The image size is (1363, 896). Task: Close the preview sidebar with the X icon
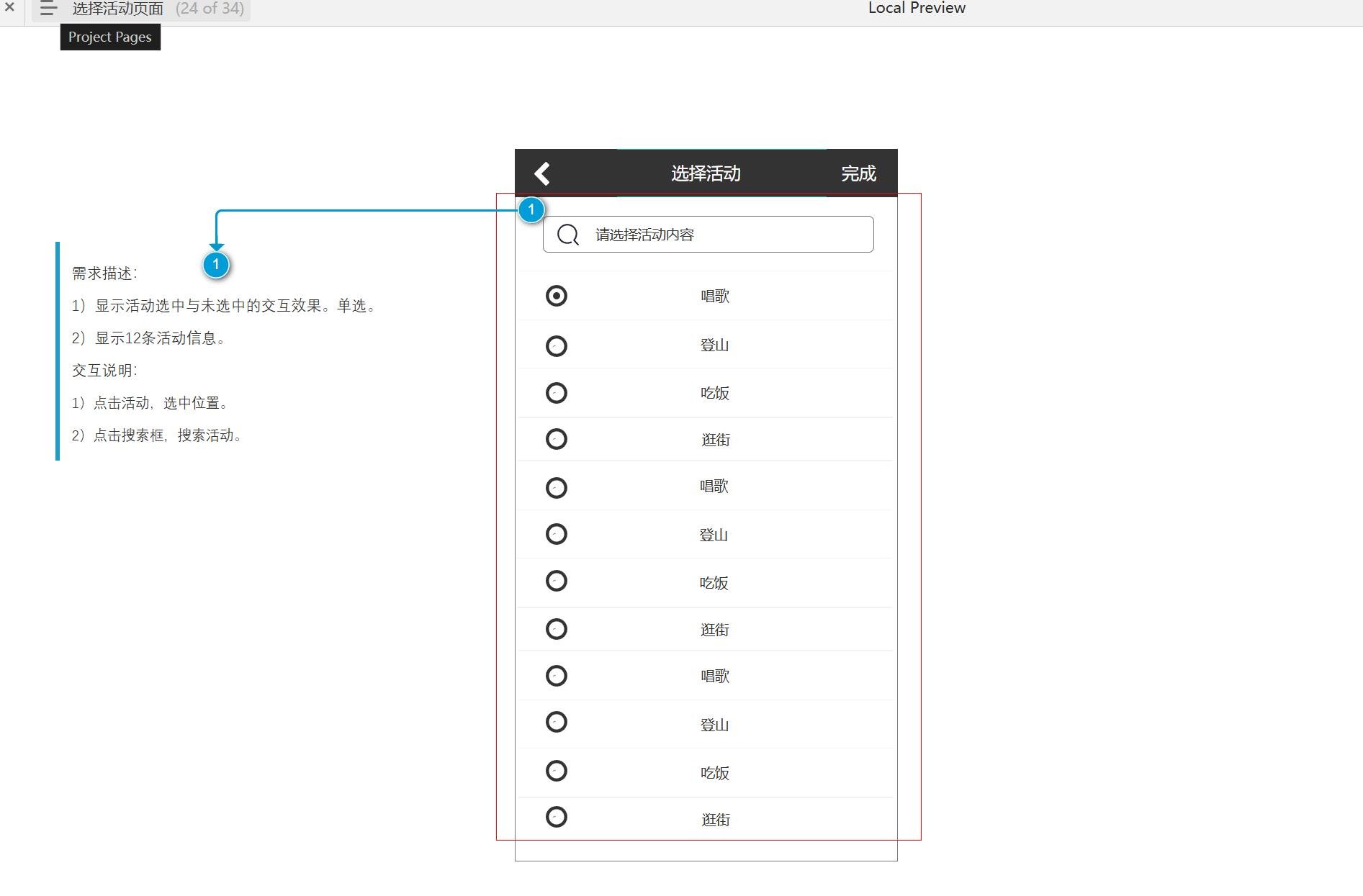9,7
